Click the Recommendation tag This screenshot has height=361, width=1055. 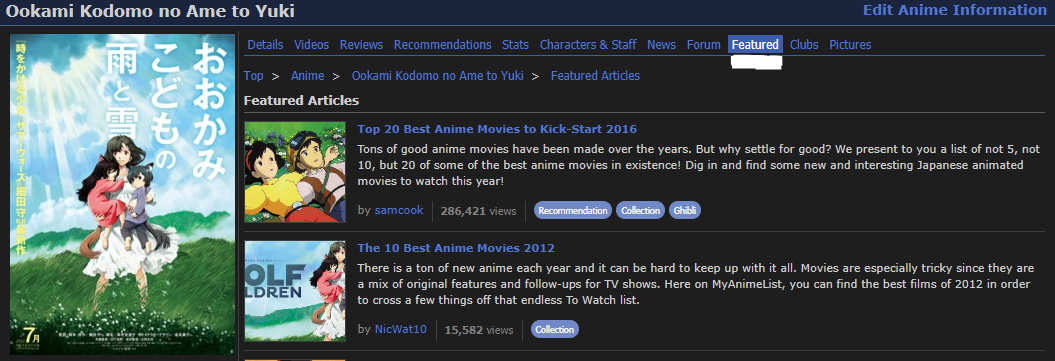tap(573, 210)
